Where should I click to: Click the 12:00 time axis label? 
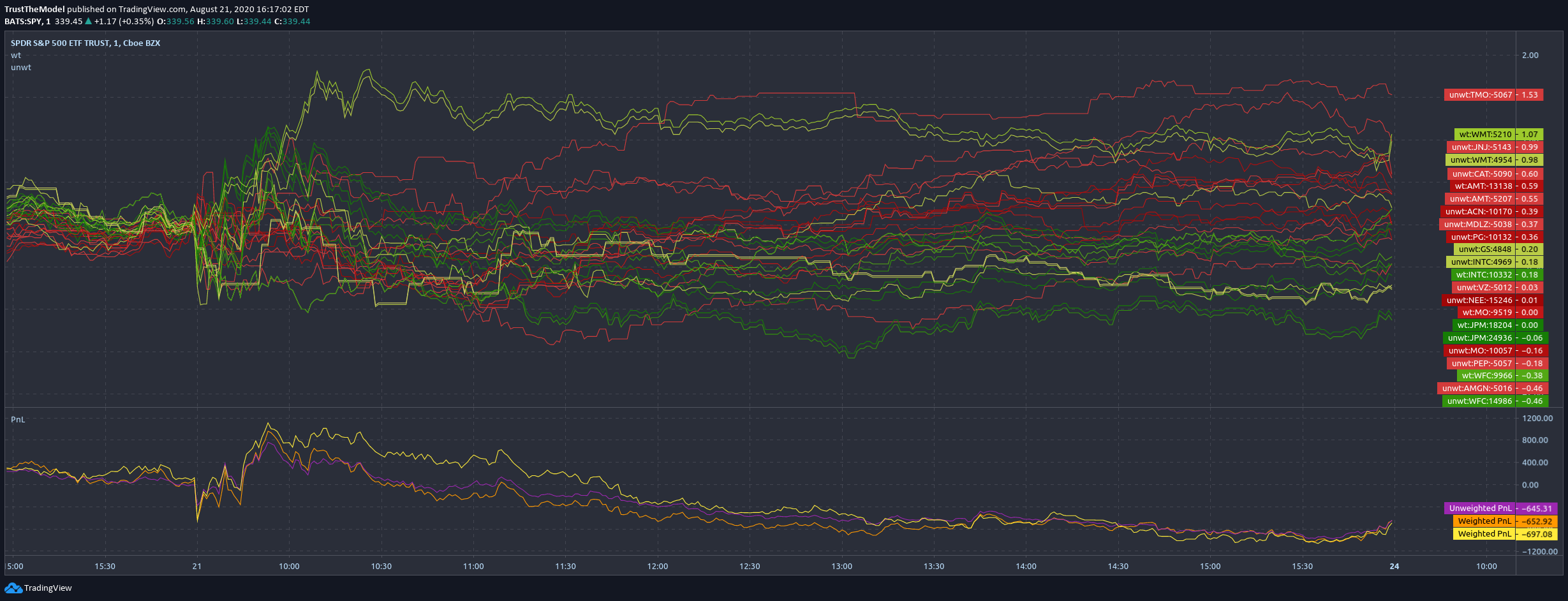(x=658, y=567)
